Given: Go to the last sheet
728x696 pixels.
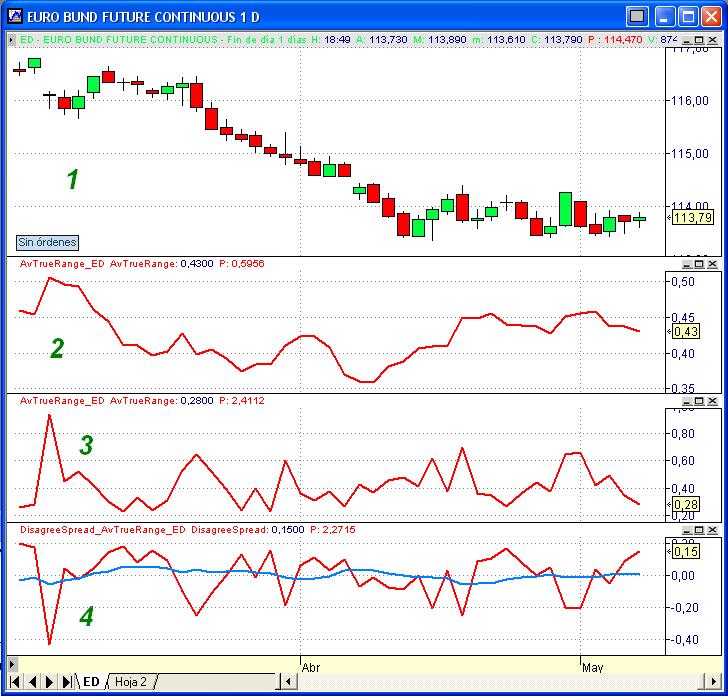Looking at the screenshot, I should pyautogui.click(x=67, y=682).
